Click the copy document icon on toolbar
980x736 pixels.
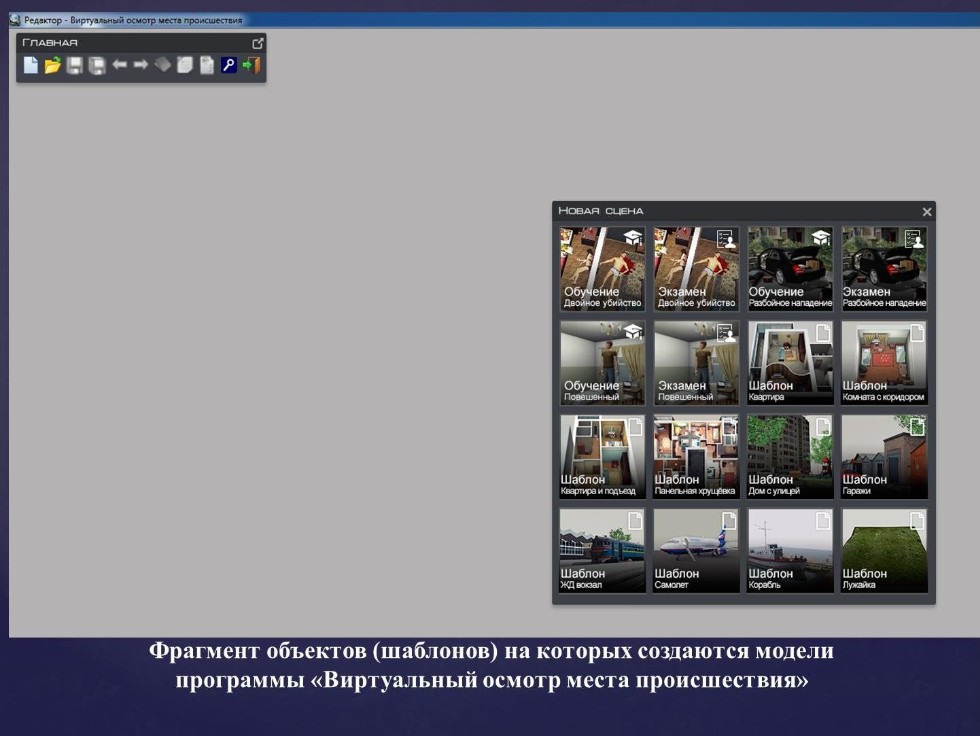tap(185, 64)
